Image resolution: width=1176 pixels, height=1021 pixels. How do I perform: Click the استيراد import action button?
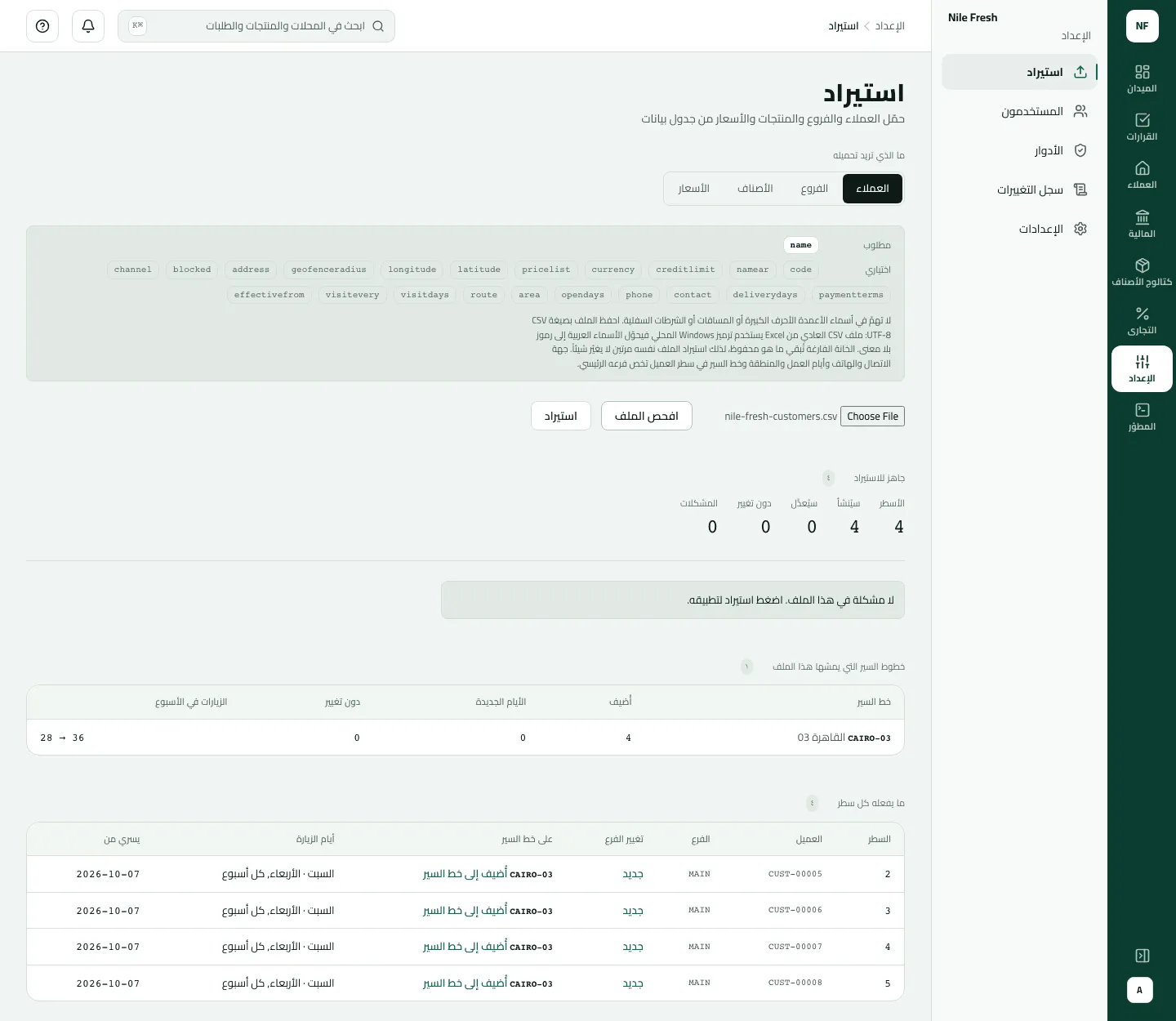(x=561, y=416)
